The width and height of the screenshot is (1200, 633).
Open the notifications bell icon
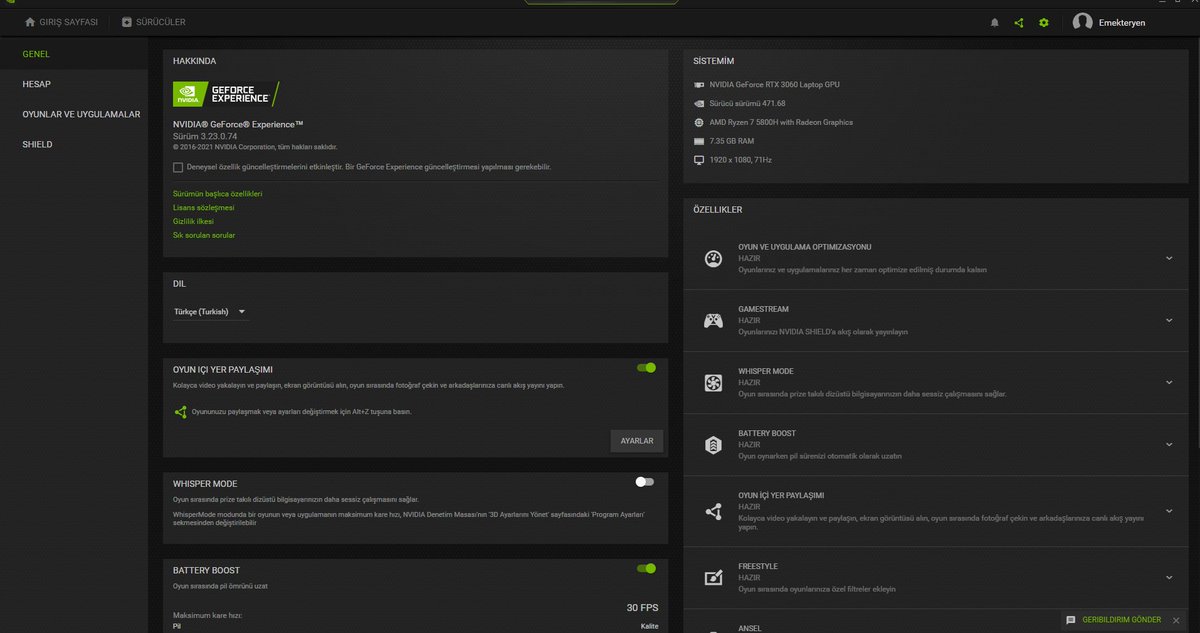(994, 22)
